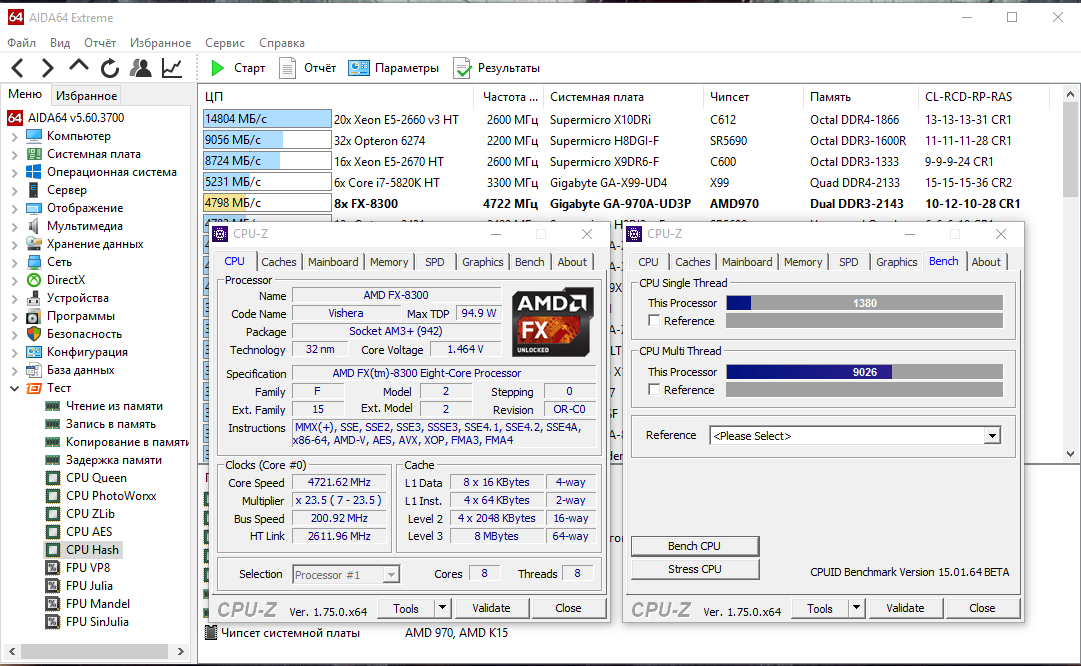Click the Stress CPU button
Image resolution: width=1081 pixels, height=666 pixels.
(694, 569)
